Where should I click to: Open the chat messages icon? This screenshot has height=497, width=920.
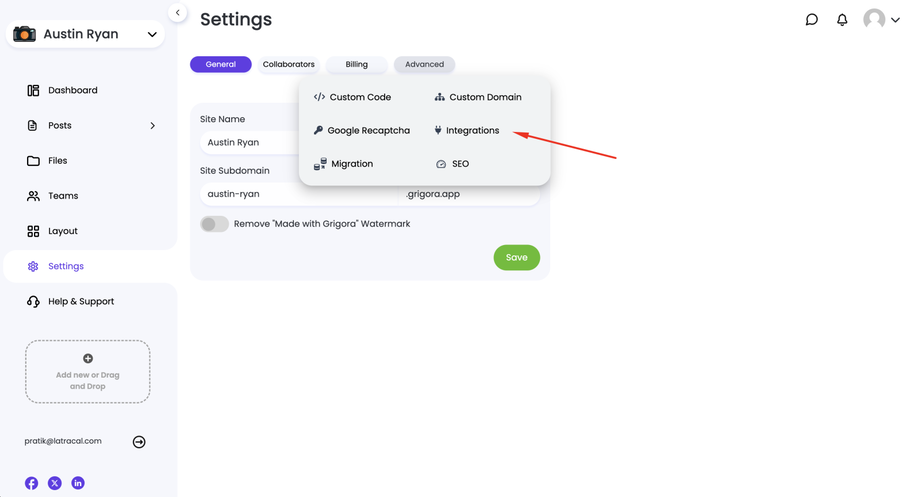pos(812,20)
